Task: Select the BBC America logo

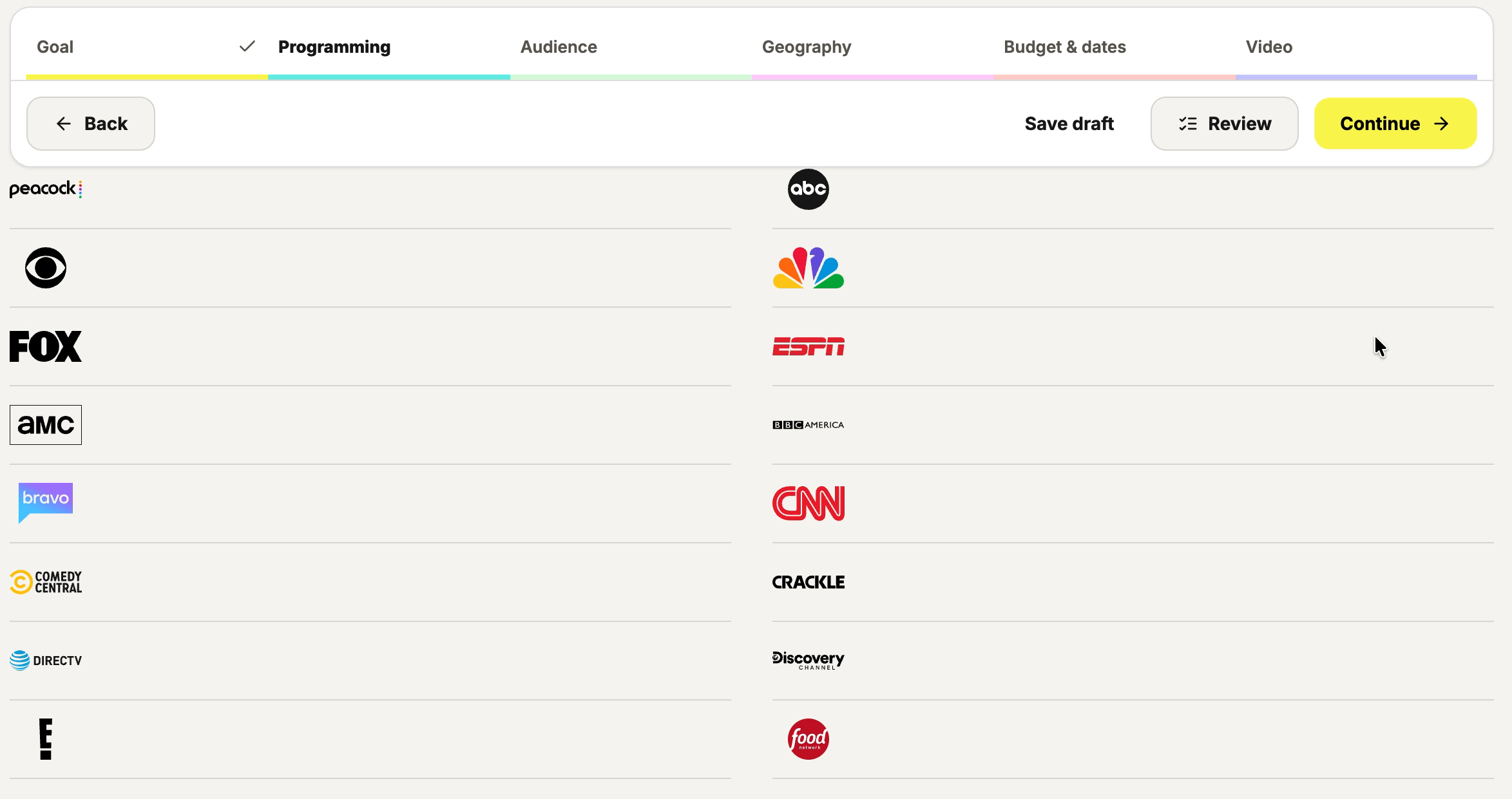Action: tap(809, 425)
